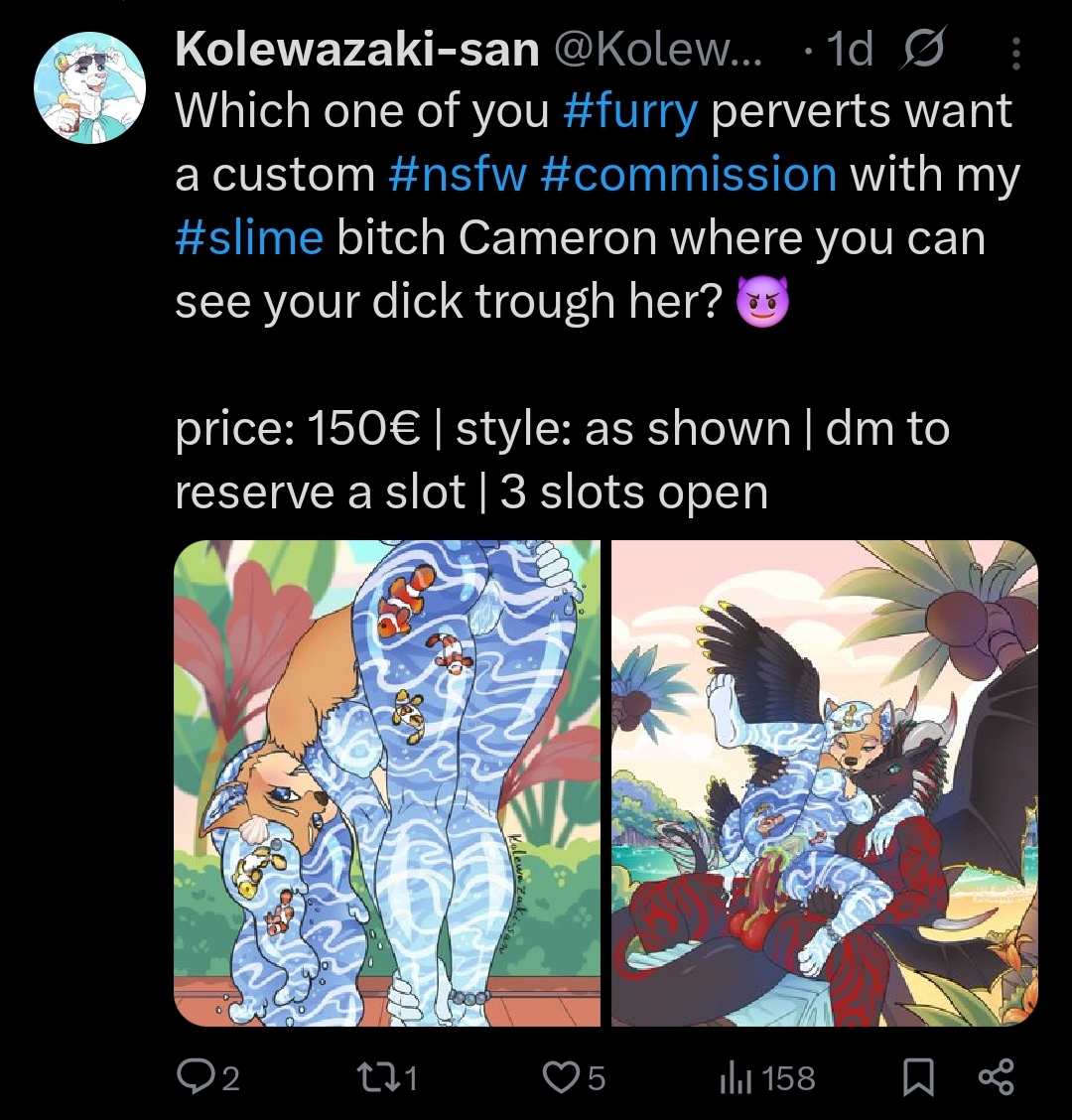Open the Kolewazaki-san profile avatar
The width and height of the screenshot is (1072, 1120).
pos(89,87)
